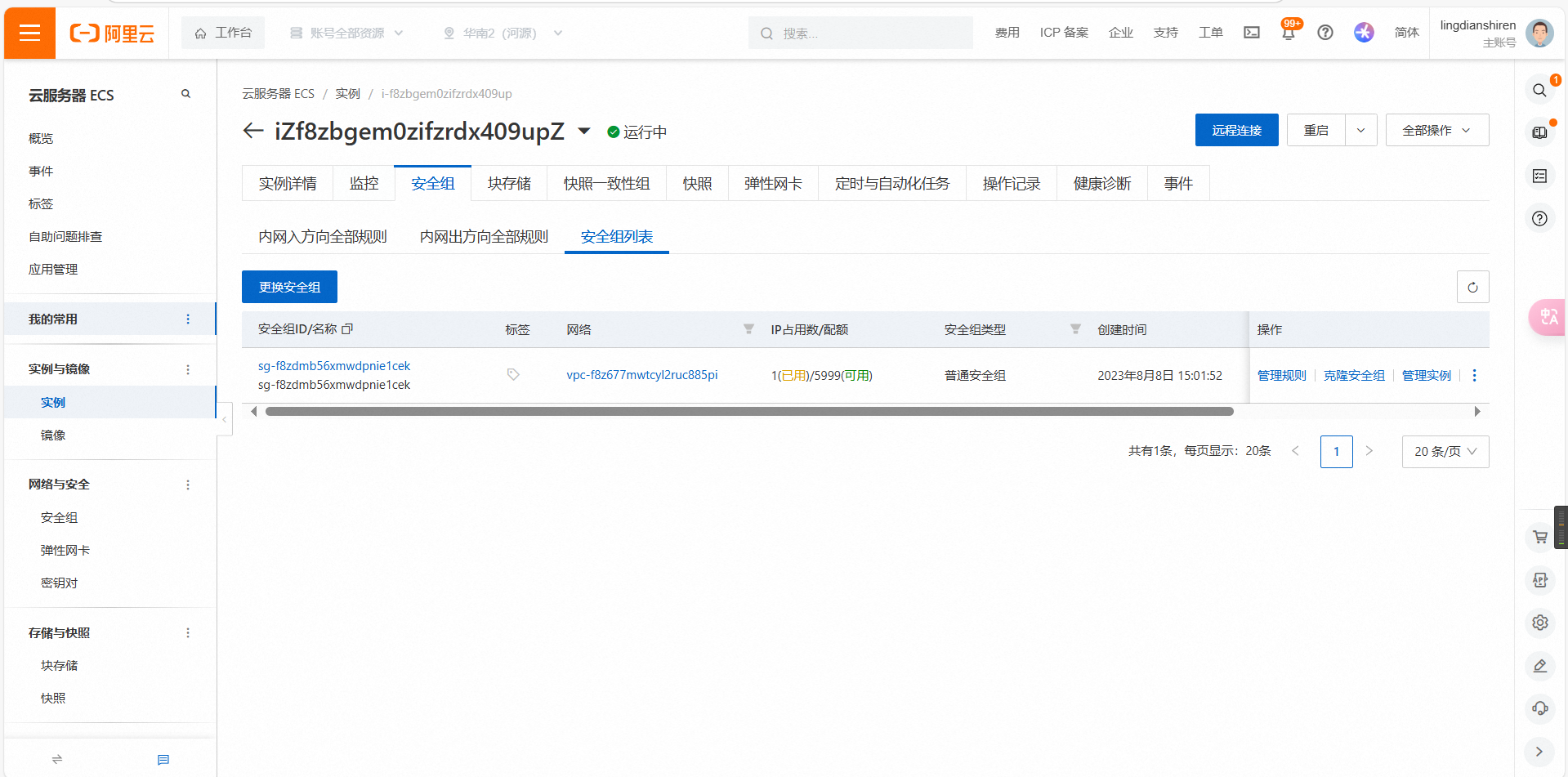The width and height of the screenshot is (1568, 777).
Task: Filter the network column
Action: 748,329
